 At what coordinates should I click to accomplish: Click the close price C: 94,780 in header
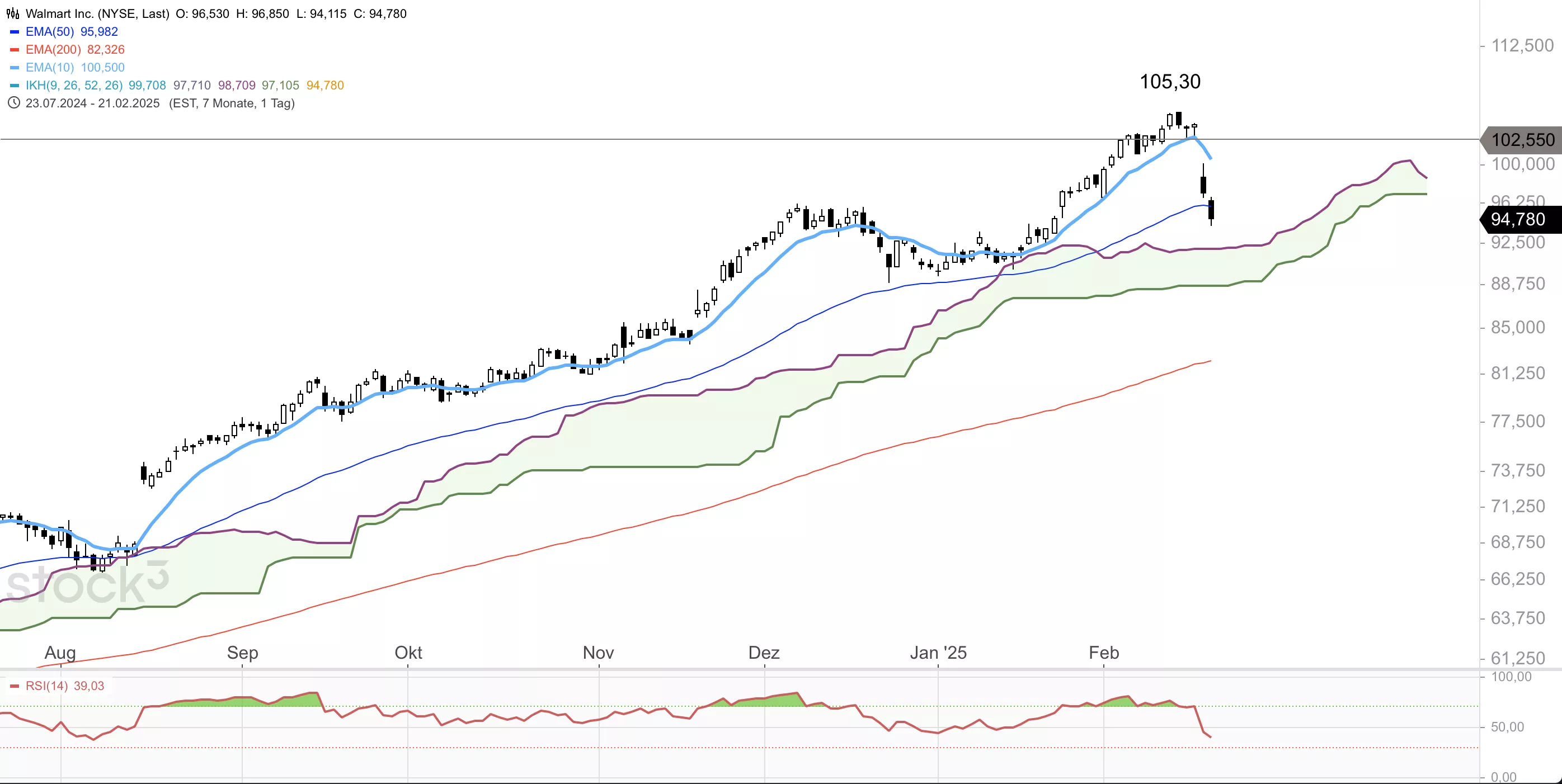380,13
